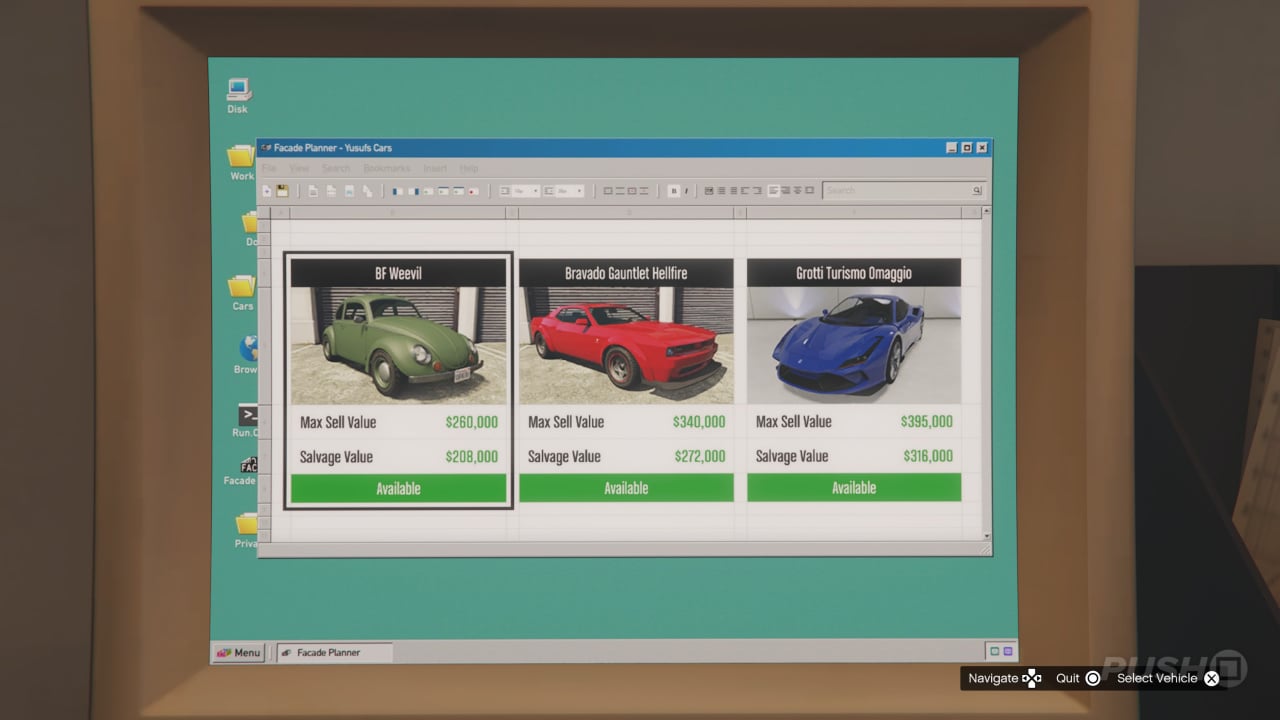Open the Work folder on the desktop
1280x720 pixels.
click(x=241, y=162)
